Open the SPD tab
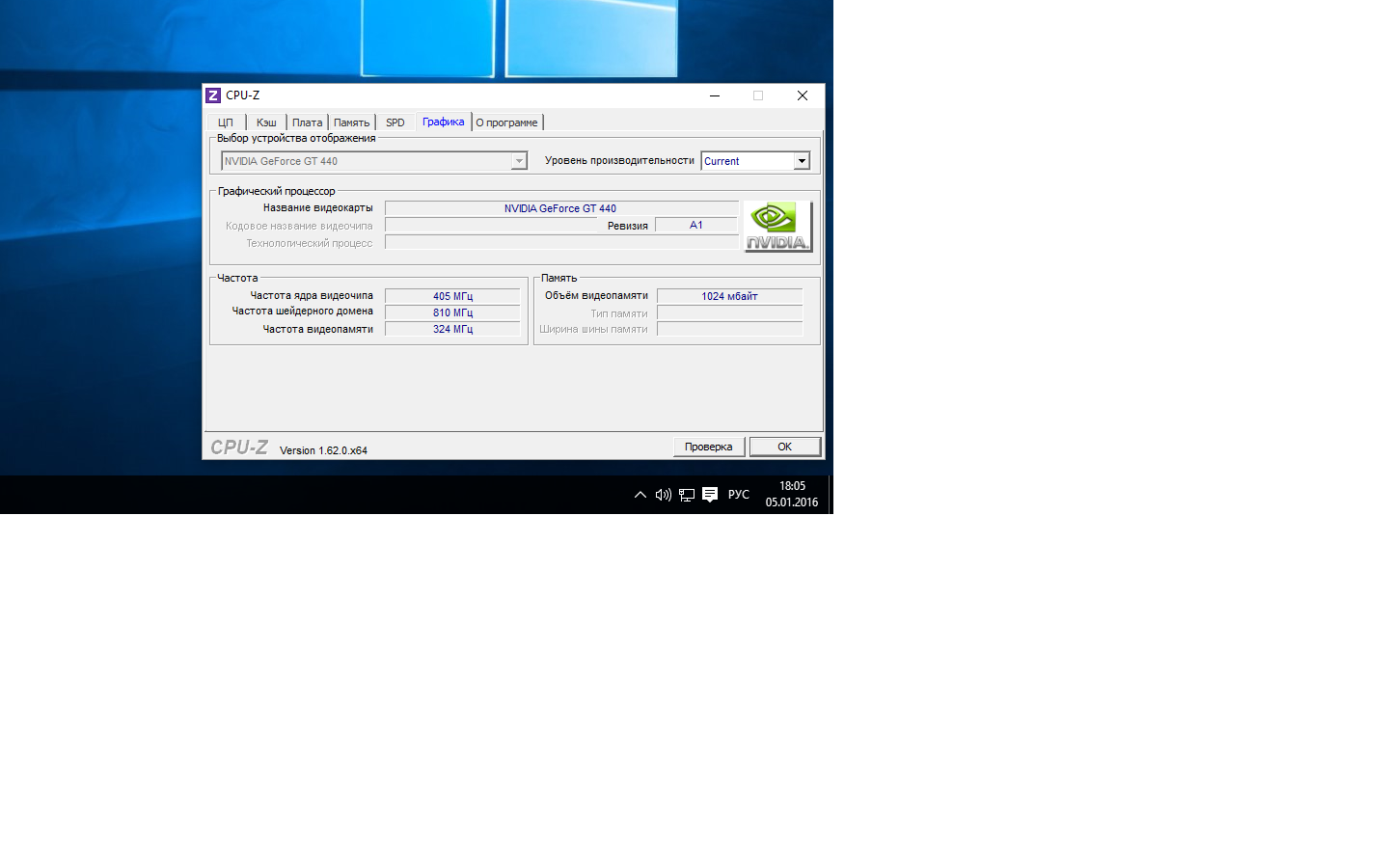The width and height of the screenshot is (1389, 868). pos(395,122)
